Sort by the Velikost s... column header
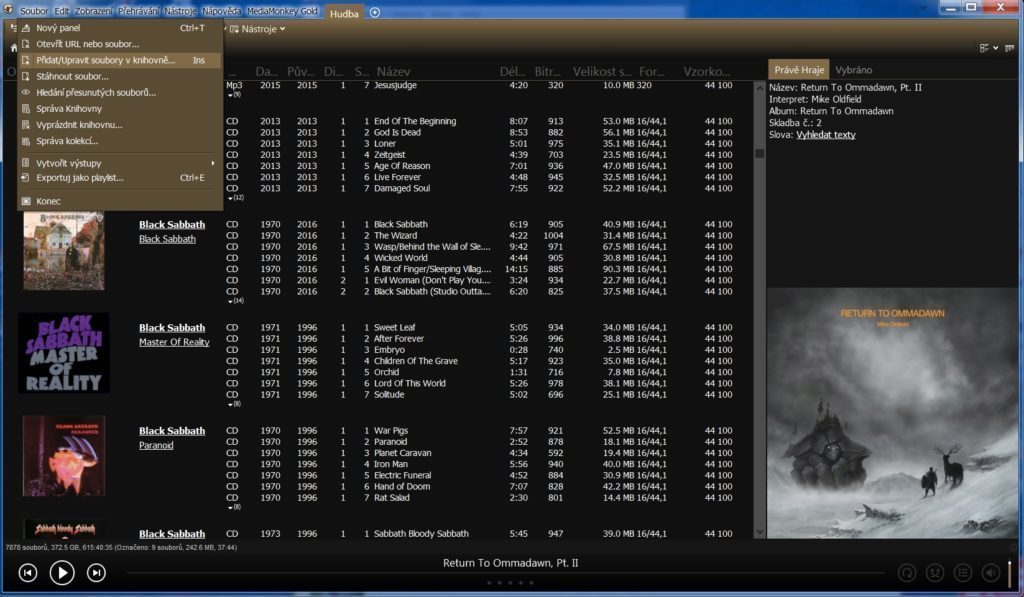The height and width of the screenshot is (597, 1024). [x=602, y=72]
